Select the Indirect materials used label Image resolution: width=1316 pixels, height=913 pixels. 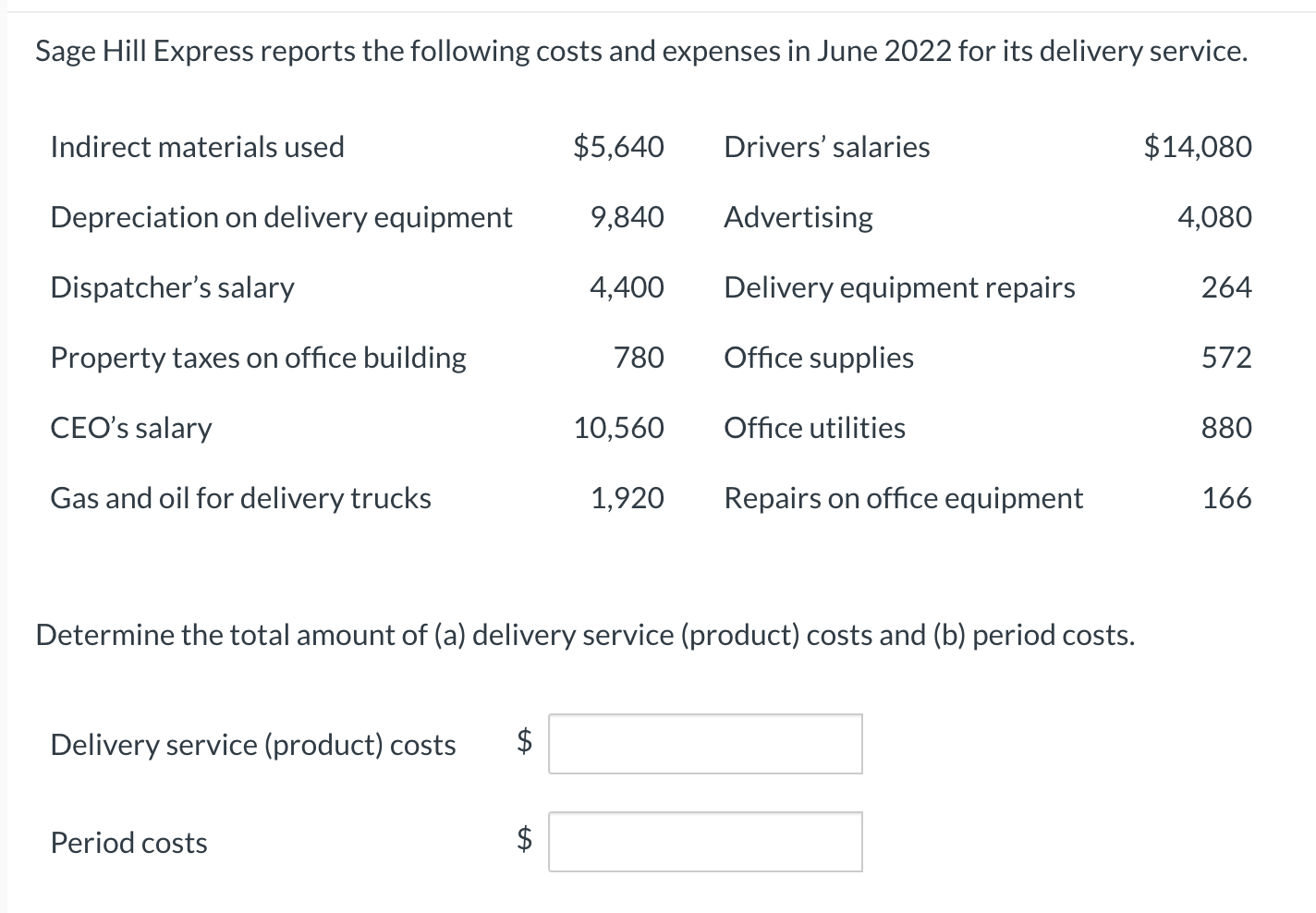198,147
